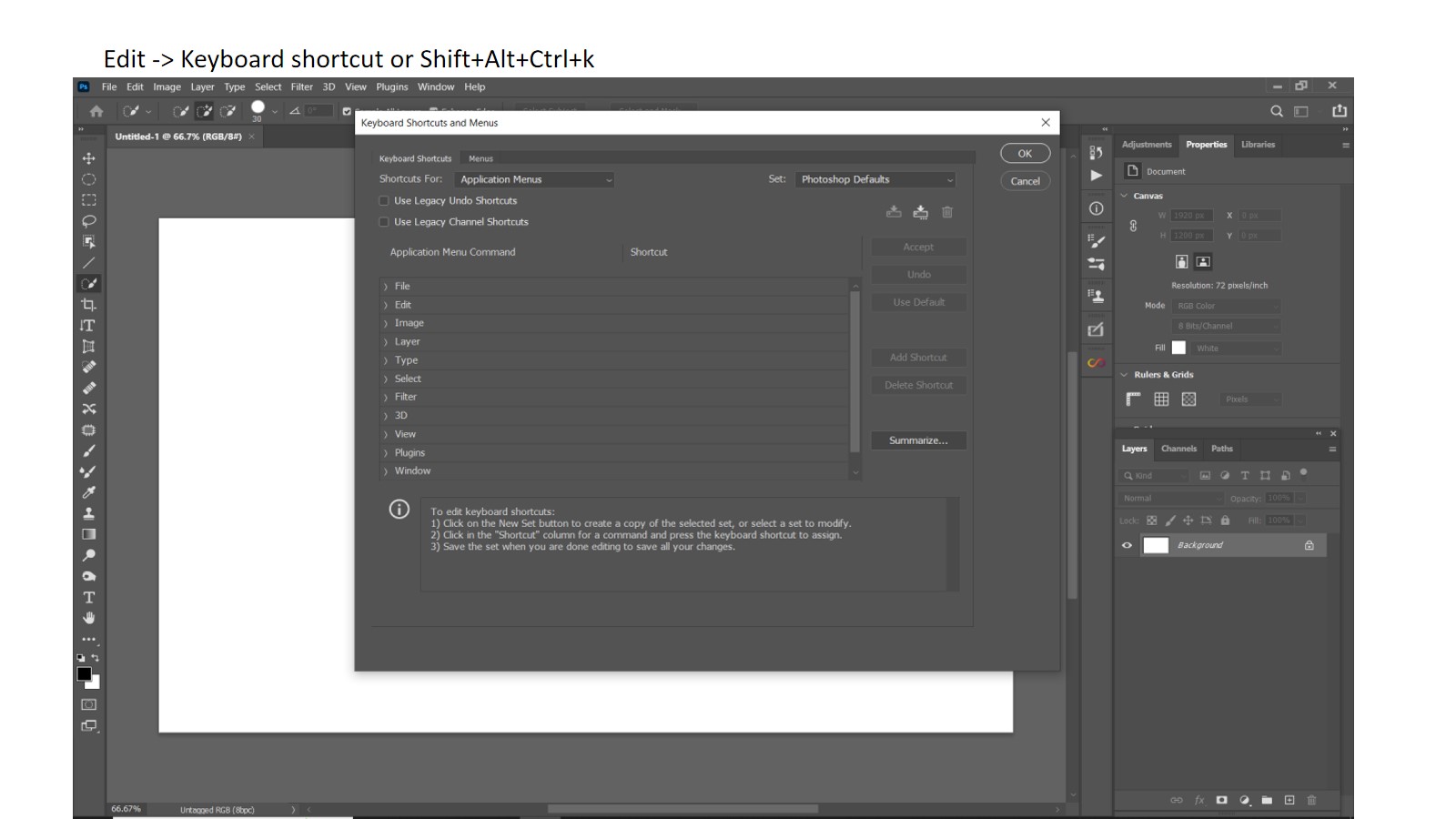Screen dimensions: 1456x819
Task: Select the Object Selection tool
Action: click(x=88, y=242)
